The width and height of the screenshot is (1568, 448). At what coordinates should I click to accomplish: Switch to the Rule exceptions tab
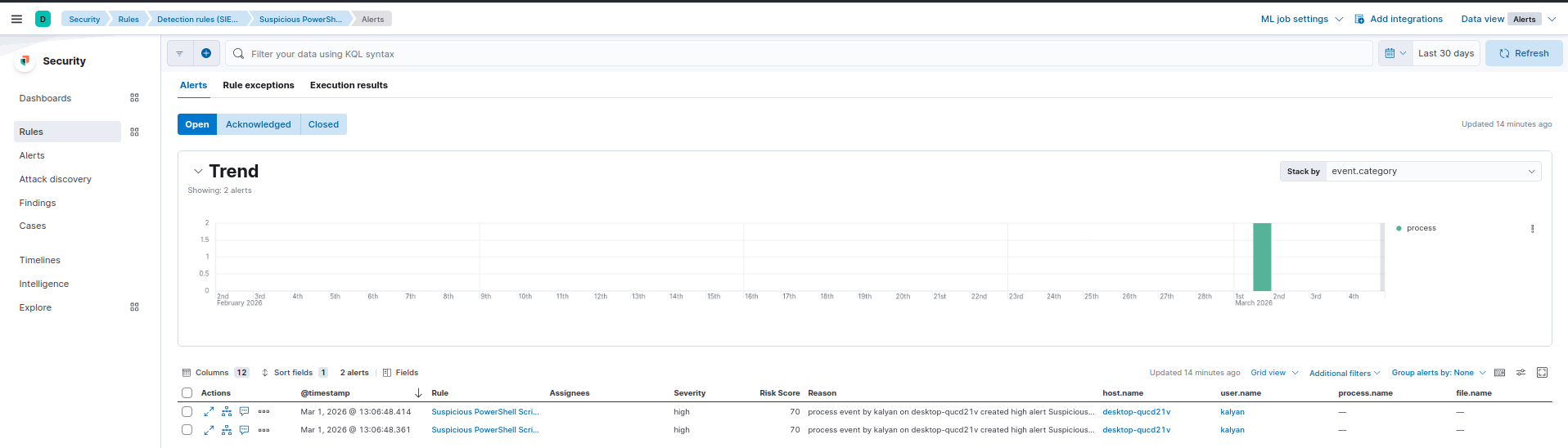[259, 85]
